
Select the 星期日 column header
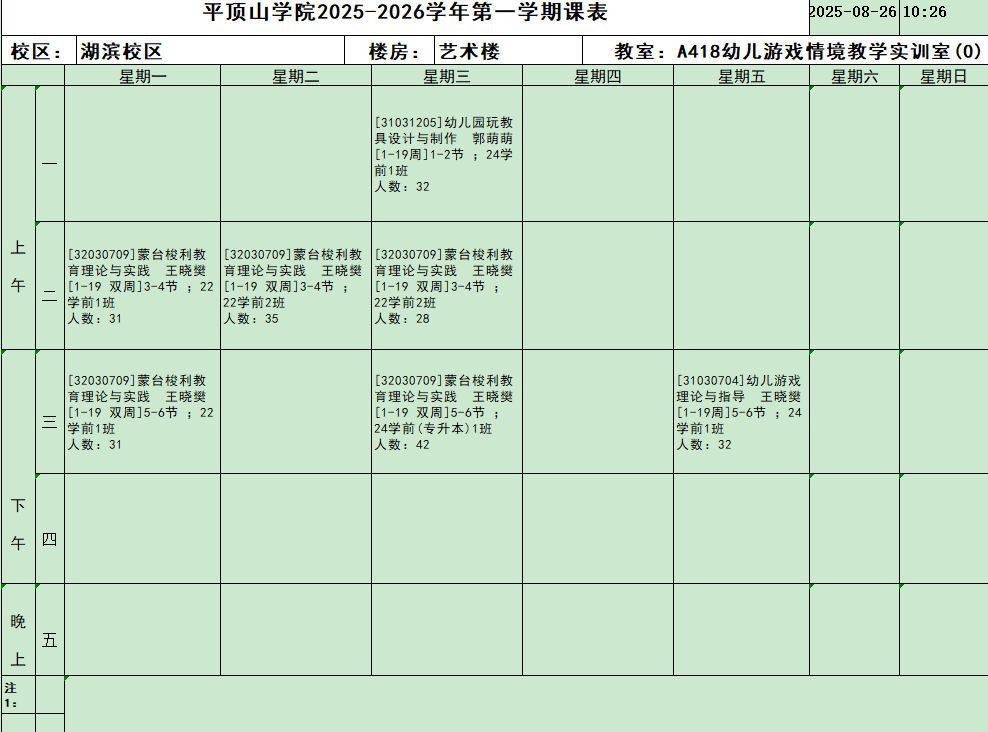tap(943, 76)
